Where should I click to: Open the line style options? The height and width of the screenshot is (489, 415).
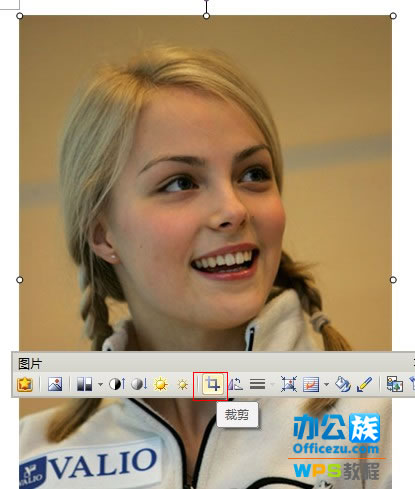tap(258, 384)
